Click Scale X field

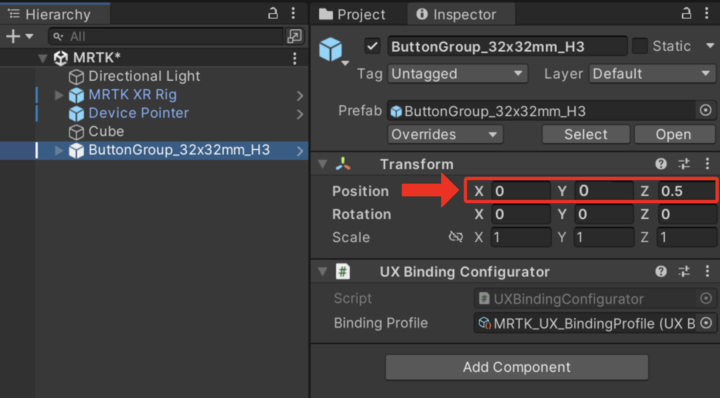click(521, 237)
